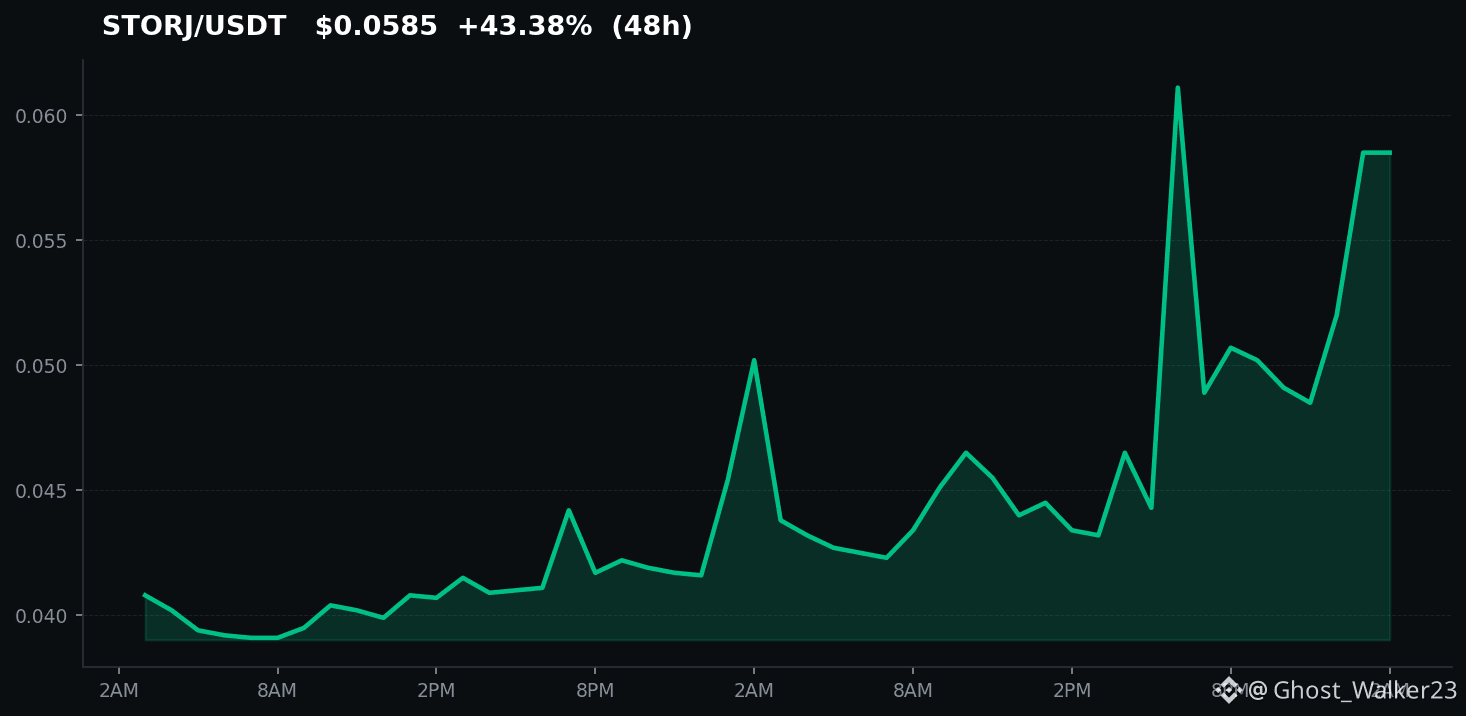Click the (48h) timeframe label
This screenshot has width=1466, height=716.
click(x=652, y=27)
